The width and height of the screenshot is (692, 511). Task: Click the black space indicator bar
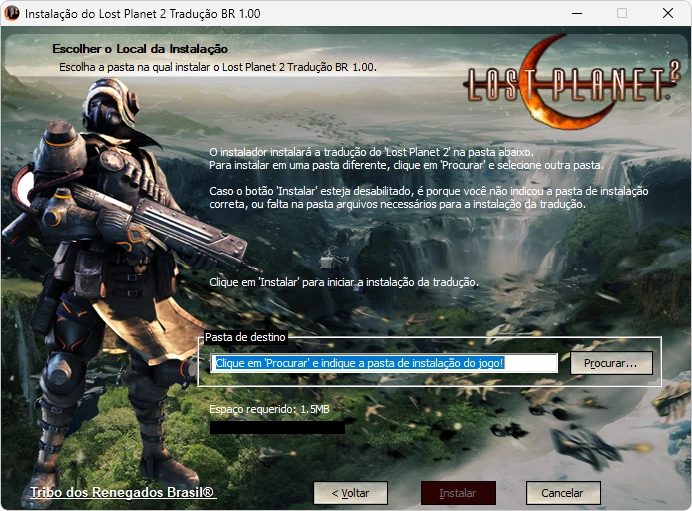point(277,428)
